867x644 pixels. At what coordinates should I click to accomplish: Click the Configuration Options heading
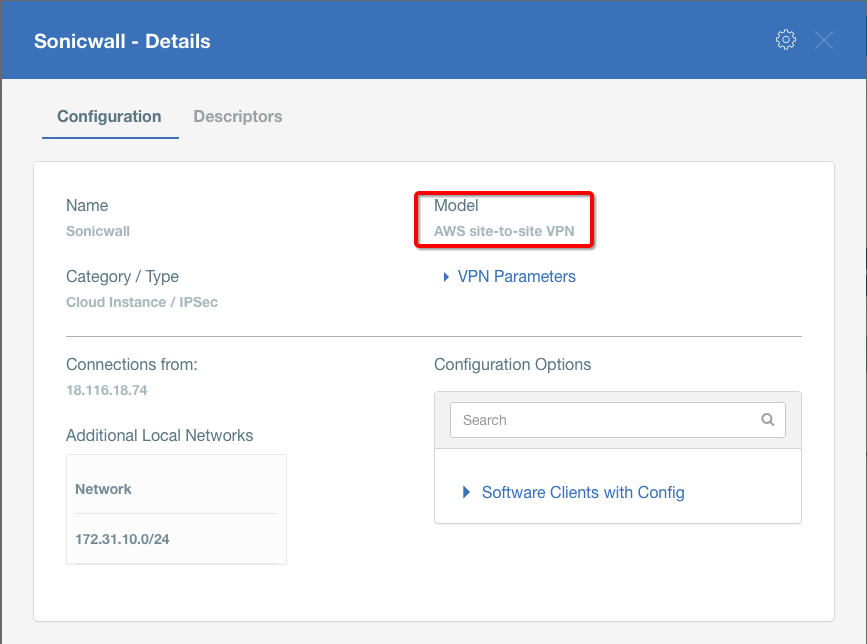(x=512, y=365)
